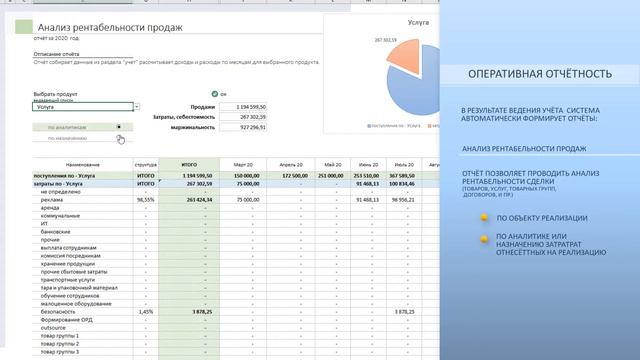Click the yellow bullet beside 'ПО АНАЛИТИКЕ ИЛИ'

pyautogui.click(x=484, y=239)
